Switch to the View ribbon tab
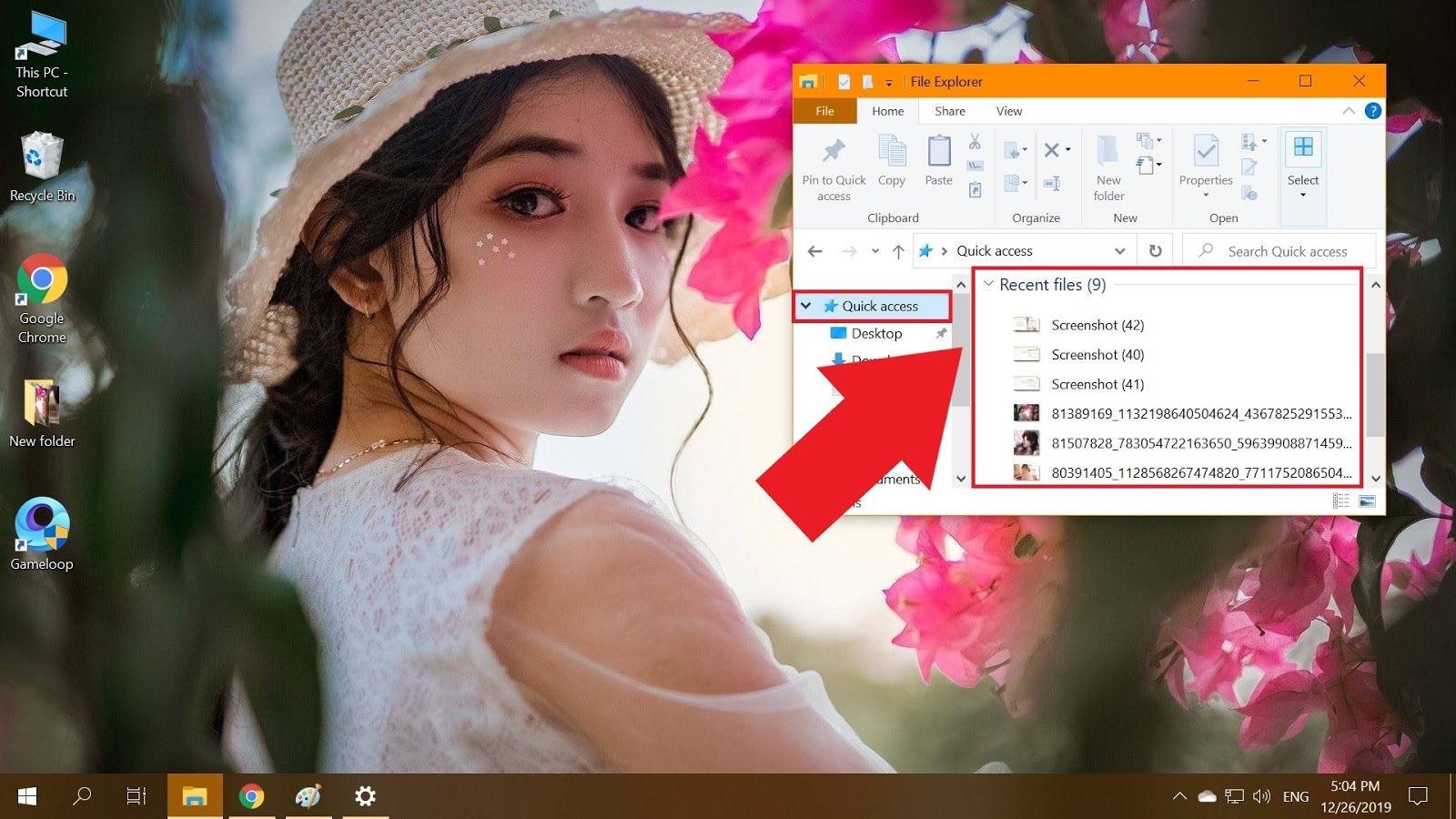Image resolution: width=1456 pixels, height=819 pixels. (1008, 110)
